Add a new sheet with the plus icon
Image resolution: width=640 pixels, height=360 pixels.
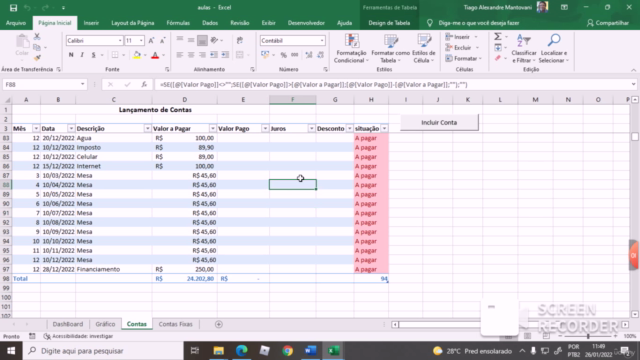(x=219, y=324)
